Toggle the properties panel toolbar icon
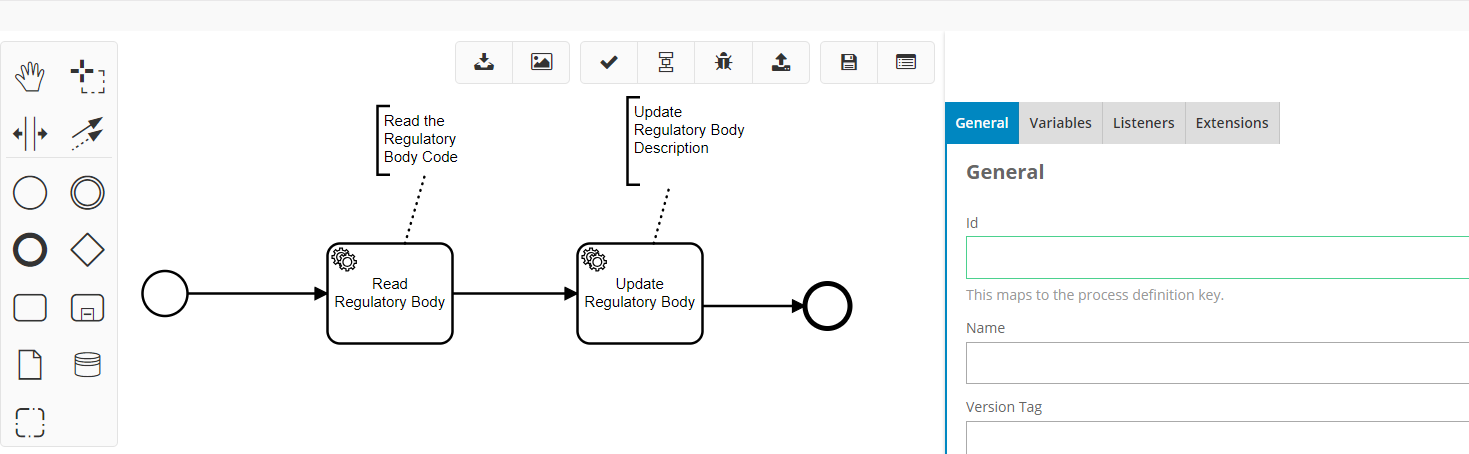The width and height of the screenshot is (1469, 454). (x=906, y=62)
